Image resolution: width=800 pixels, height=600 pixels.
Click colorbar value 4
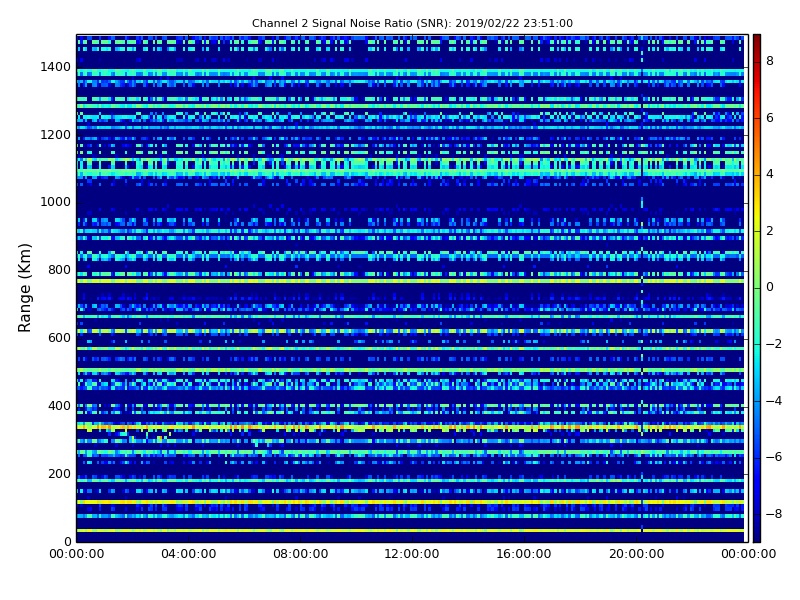[770, 174]
